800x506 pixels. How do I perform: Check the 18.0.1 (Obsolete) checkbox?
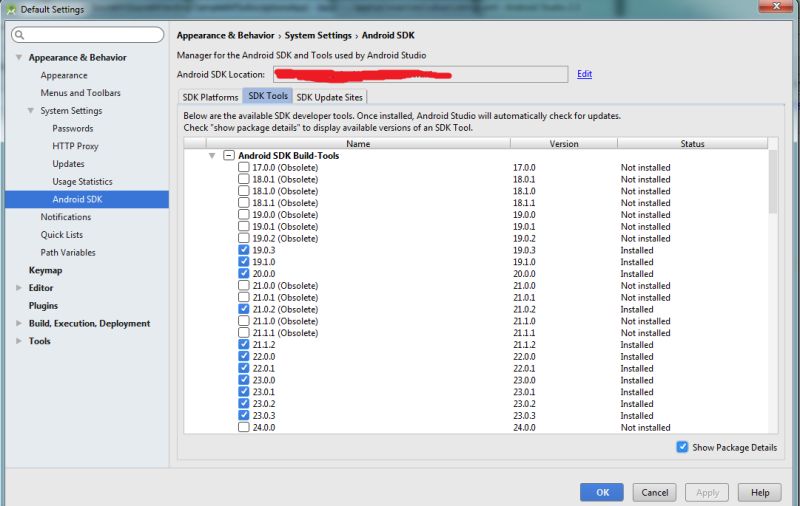click(x=244, y=179)
